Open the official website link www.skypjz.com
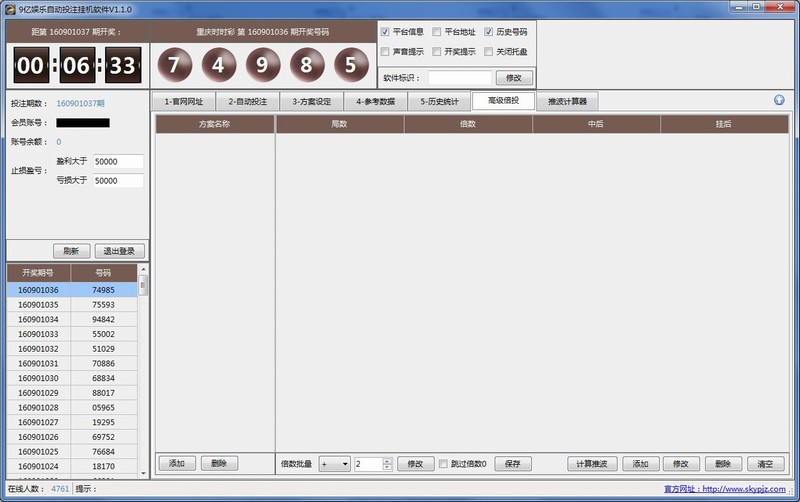The width and height of the screenshot is (800, 502). (745, 489)
